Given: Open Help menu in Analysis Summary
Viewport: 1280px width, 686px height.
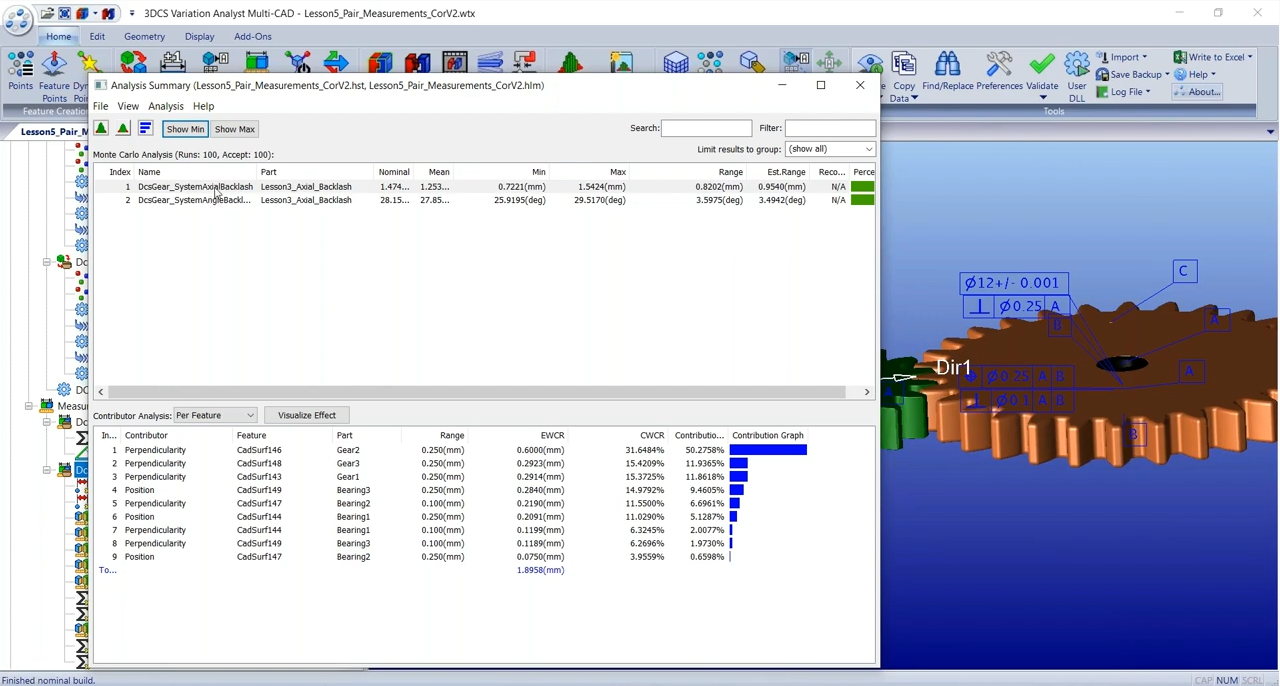Looking at the screenshot, I should pos(203,106).
